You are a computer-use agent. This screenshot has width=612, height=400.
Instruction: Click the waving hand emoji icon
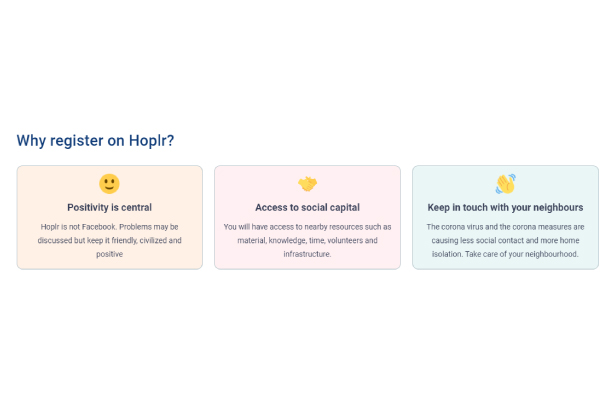[x=505, y=184]
